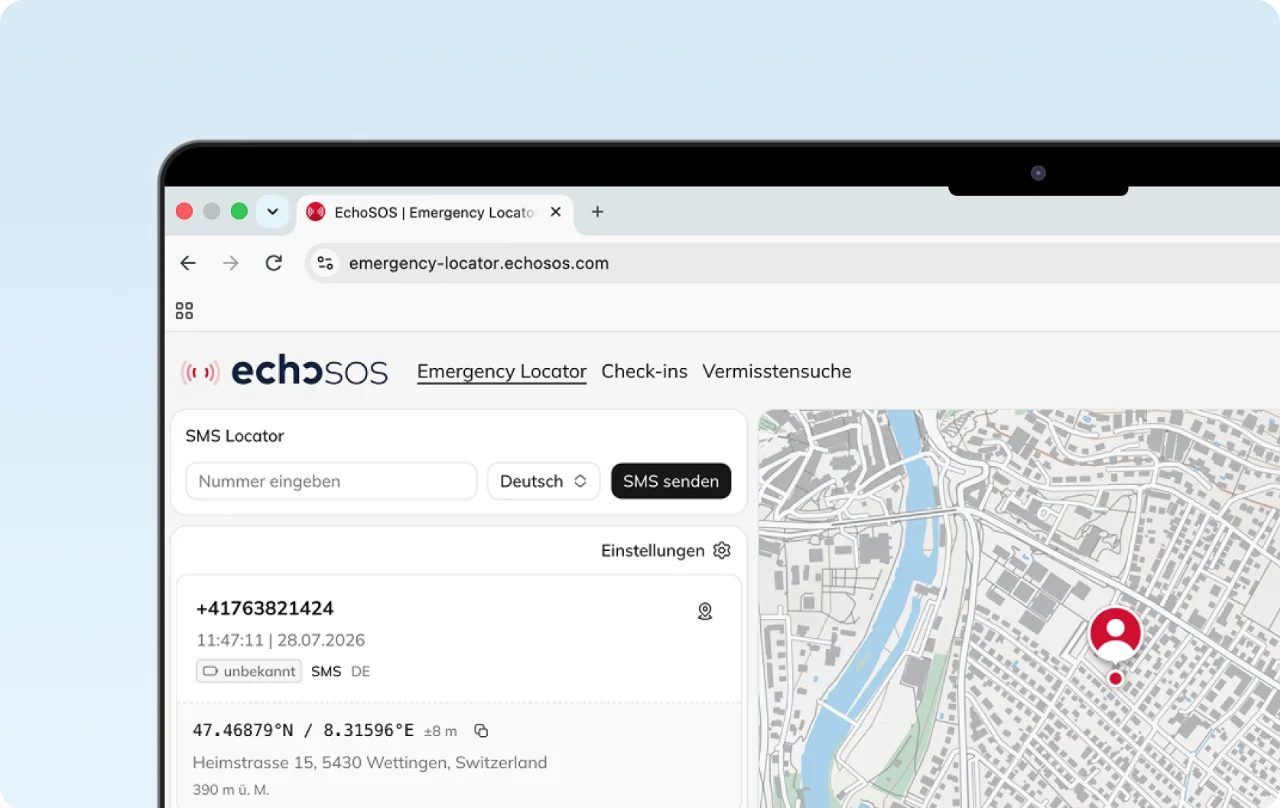Image resolution: width=1280 pixels, height=808 pixels.
Task: Click the address bar URL
Action: pyautogui.click(x=479, y=264)
